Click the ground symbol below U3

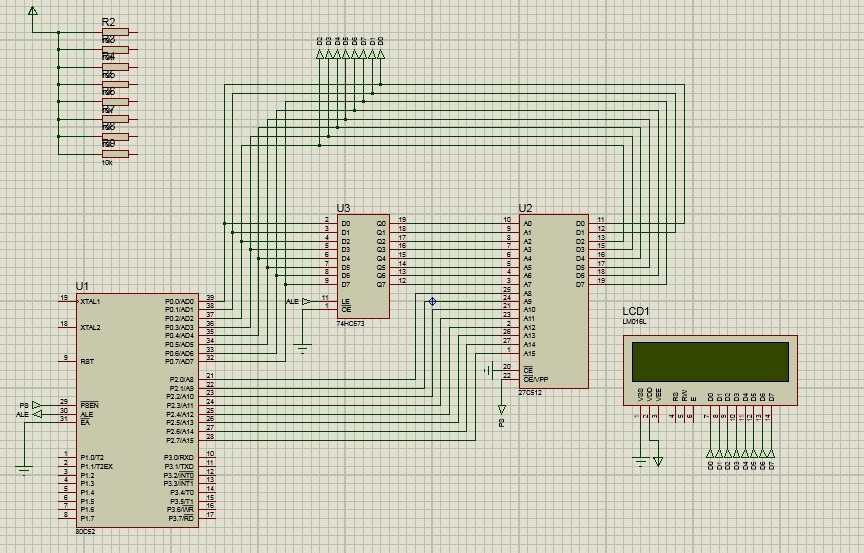click(303, 347)
